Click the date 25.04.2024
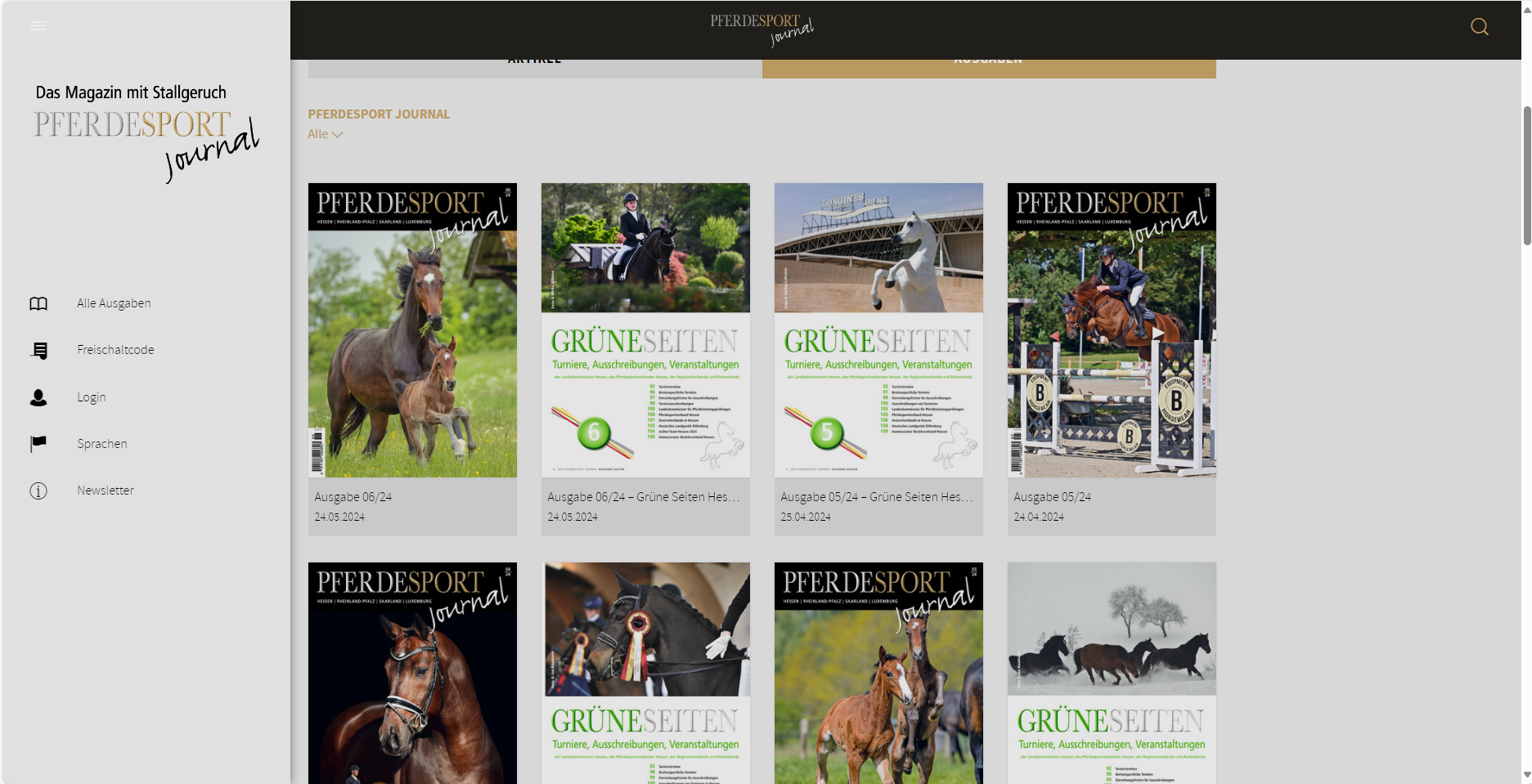Screen dimensions: 1532x784 [x=806, y=517]
